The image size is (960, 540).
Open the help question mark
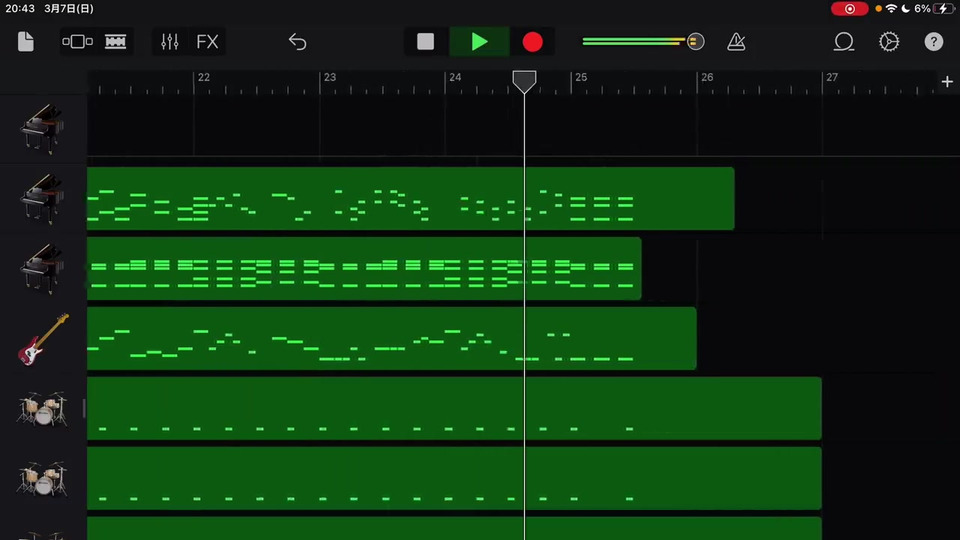pos(934,42)
